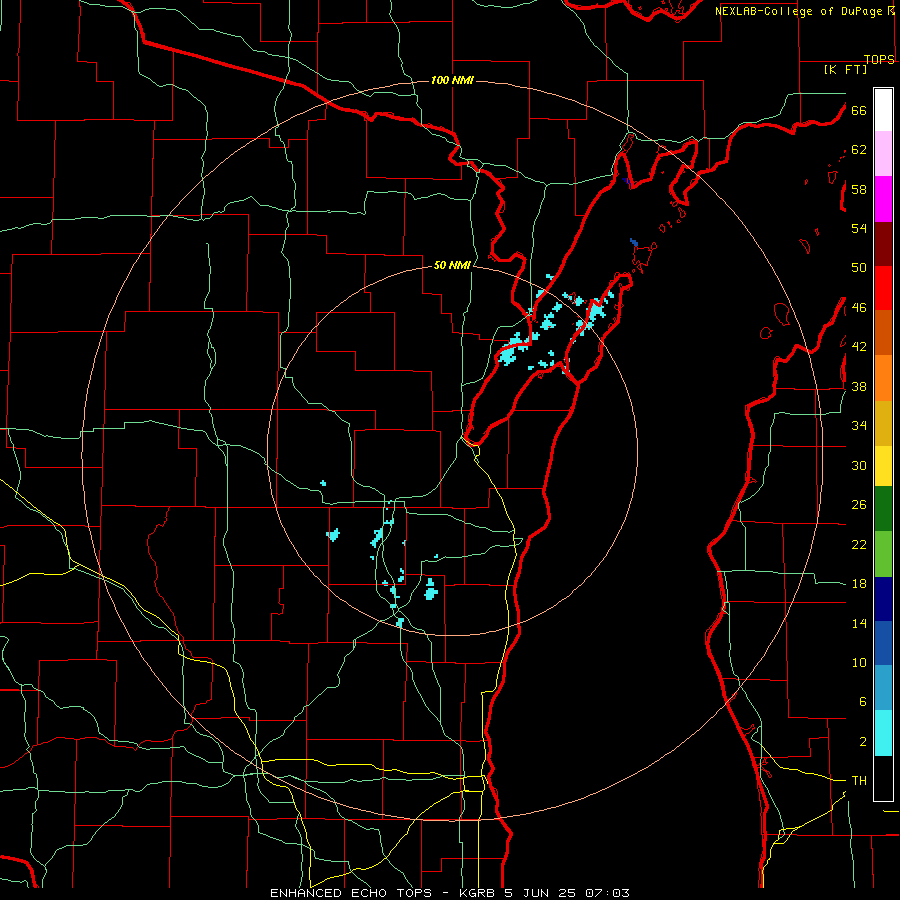Viewport: 900px width, 900px height.
Task: Click the light pink 62 kft swatch
Action: [883, 154]
